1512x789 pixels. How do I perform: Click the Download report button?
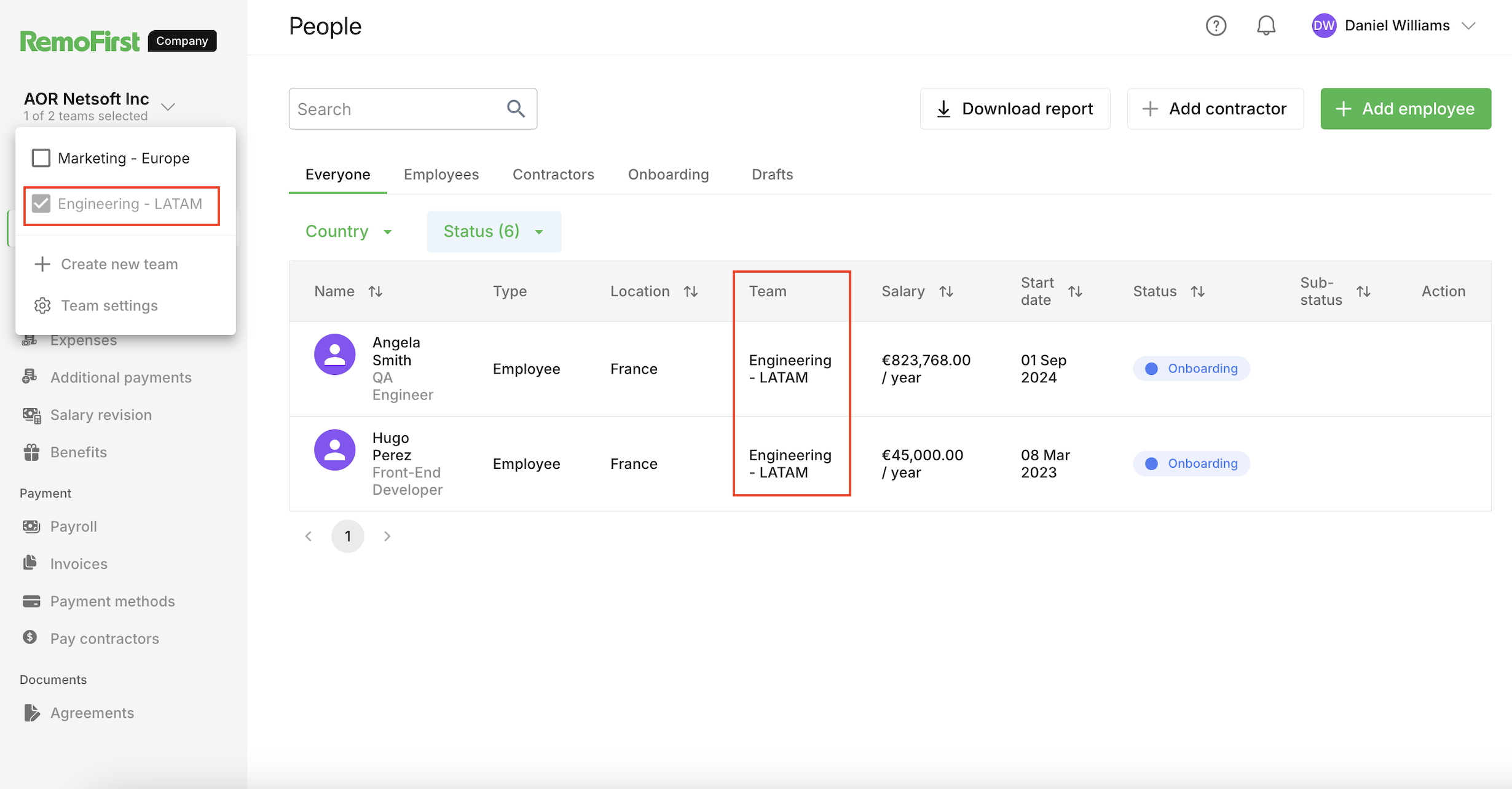pyautogui.click(x=1015, y=109)
